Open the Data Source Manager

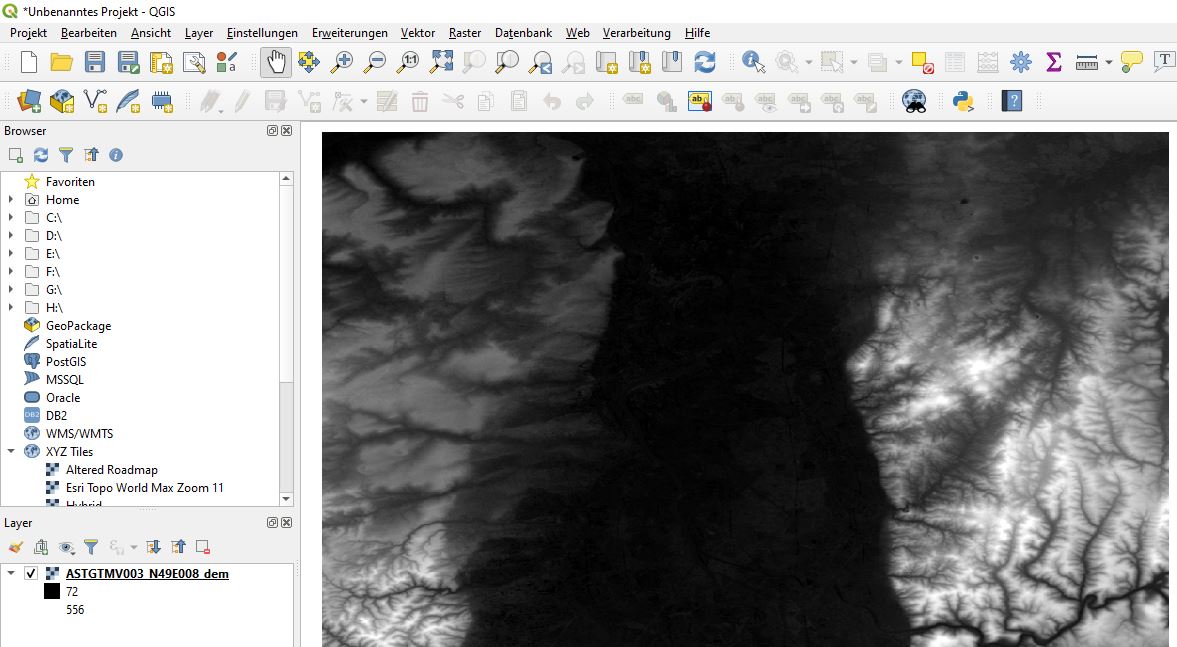[29, 101]
